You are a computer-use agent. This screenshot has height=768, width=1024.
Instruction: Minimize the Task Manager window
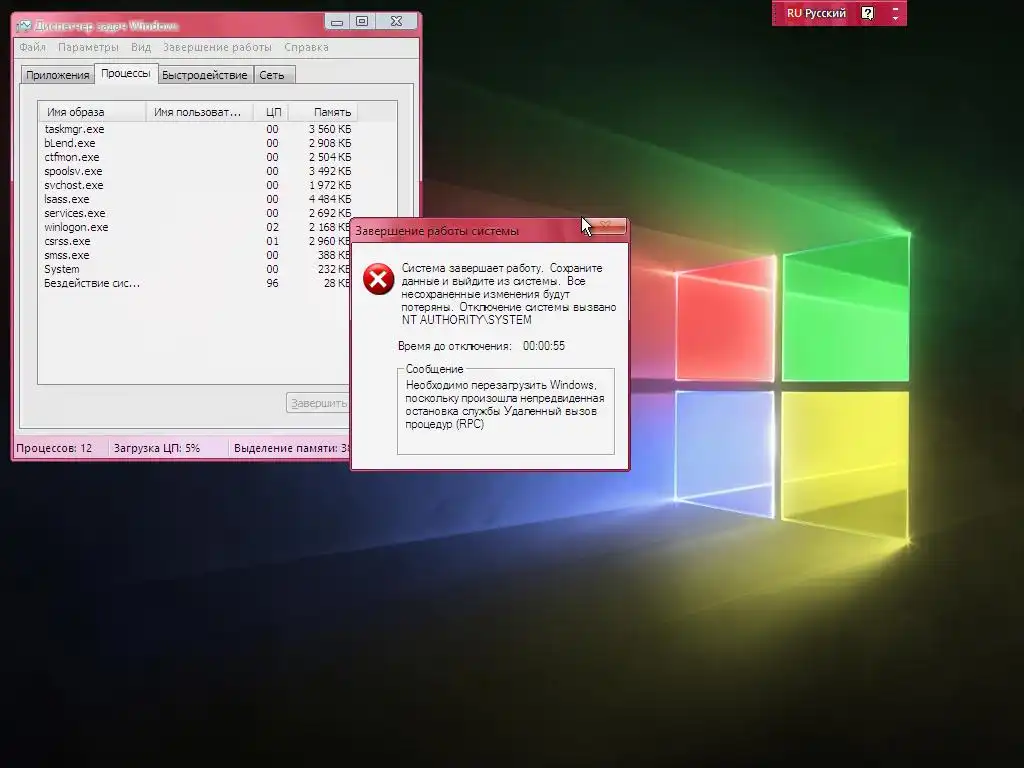pos(337,22)
